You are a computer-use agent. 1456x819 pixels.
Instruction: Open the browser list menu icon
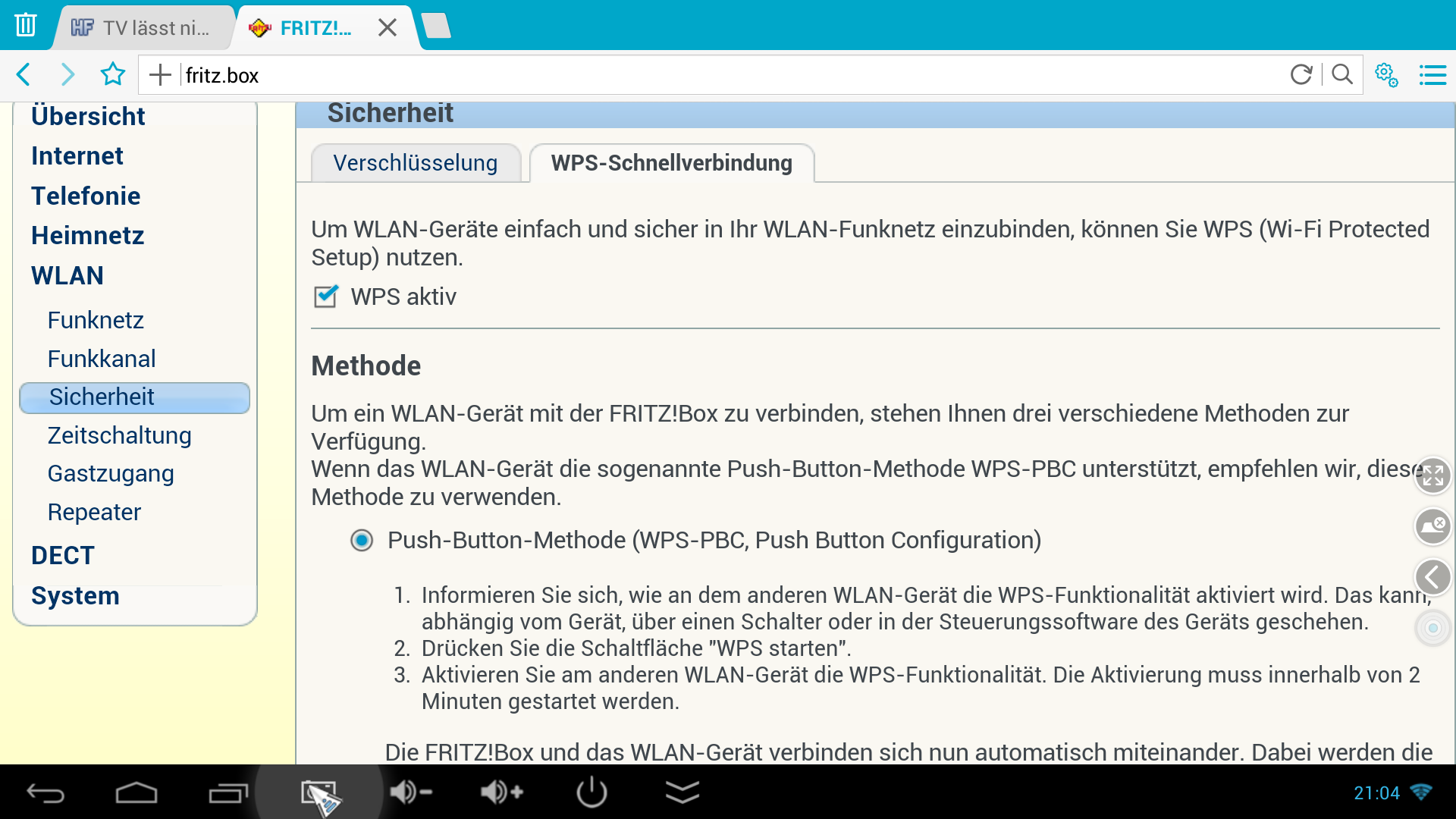(x=1432, y=75)
